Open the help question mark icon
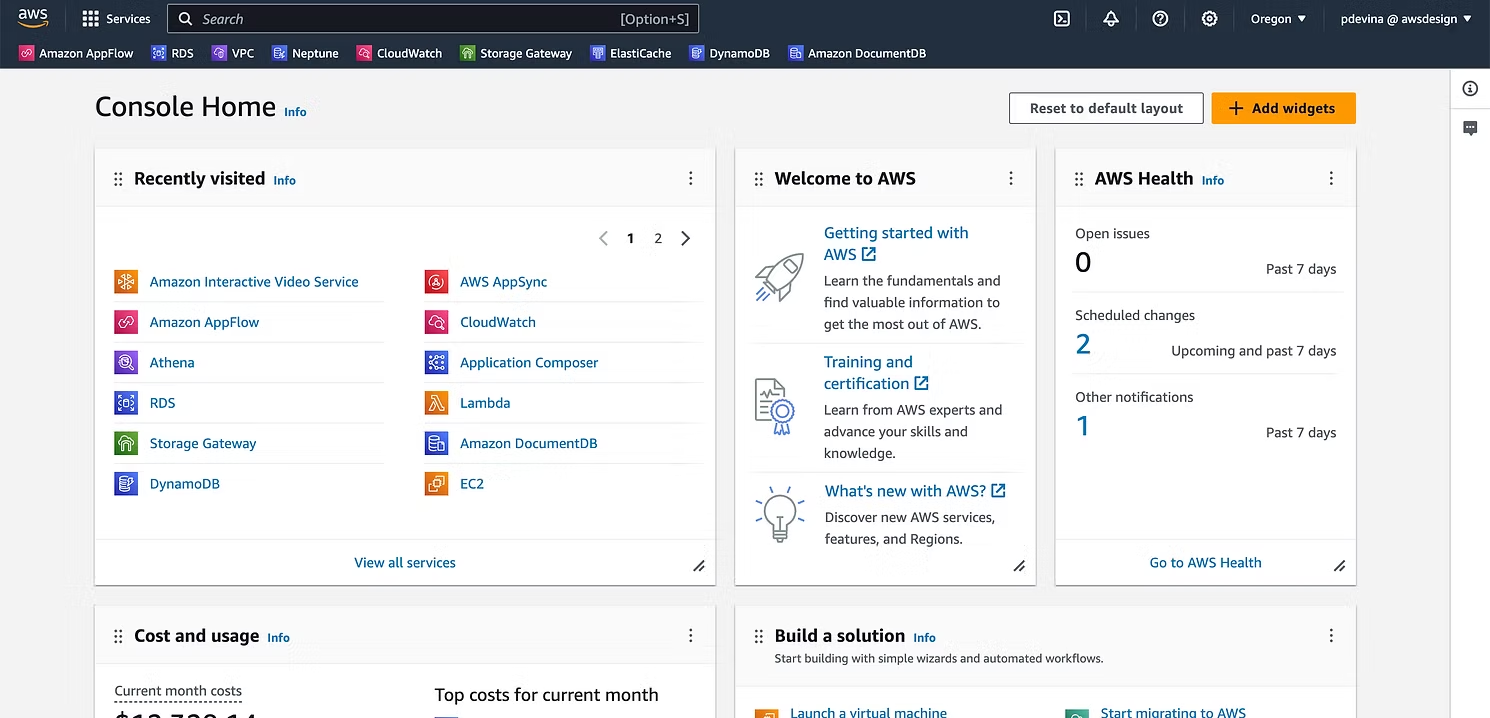 pyautogui.click(x=1160, y=19)
